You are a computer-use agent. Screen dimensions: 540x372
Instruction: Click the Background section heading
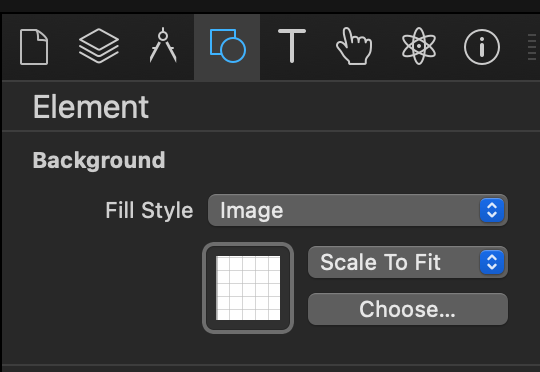[x=99, y=161]
